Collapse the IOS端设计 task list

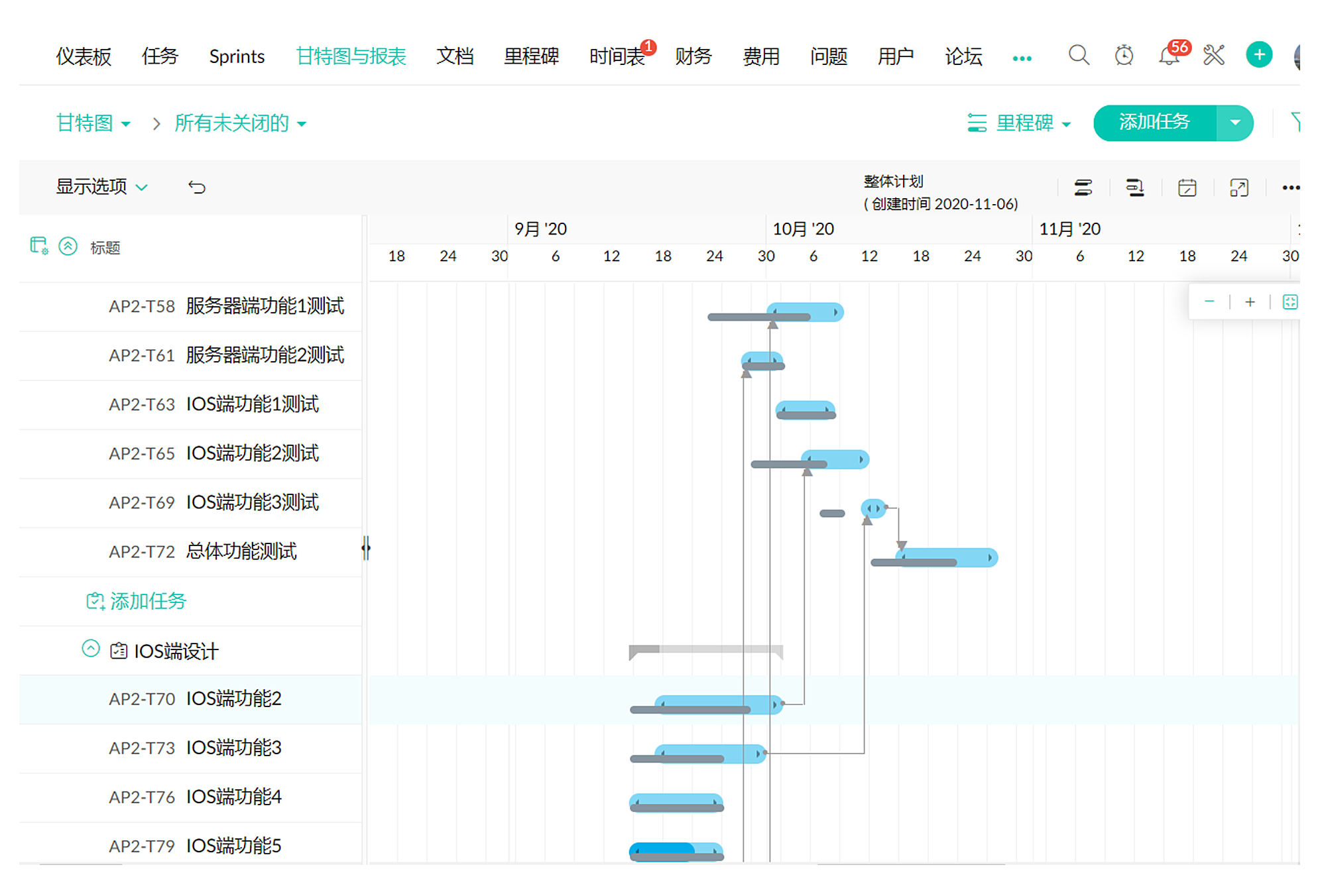pyautogui.click(x=91, y=649)
